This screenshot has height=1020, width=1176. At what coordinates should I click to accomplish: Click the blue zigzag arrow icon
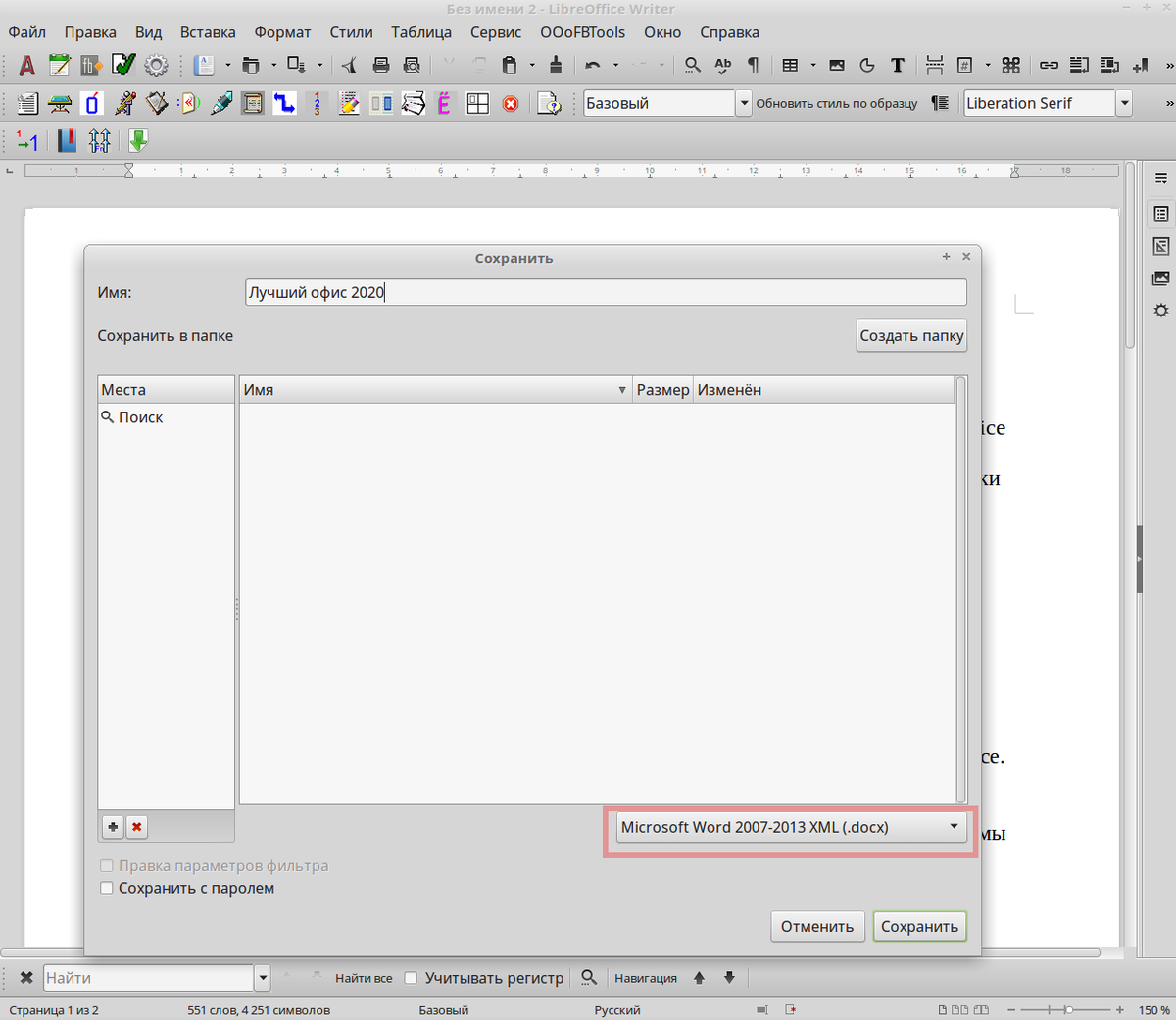tap(284, 103)
